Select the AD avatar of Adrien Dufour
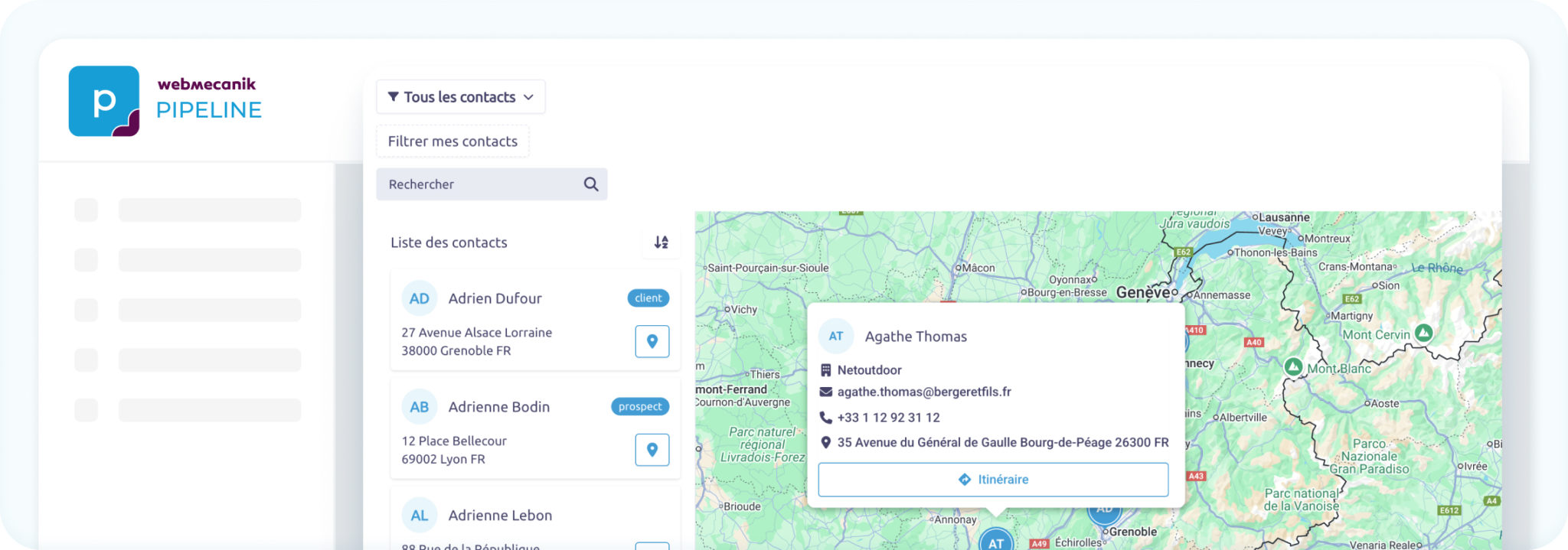The image size is (1568, 550). (420, 298)
